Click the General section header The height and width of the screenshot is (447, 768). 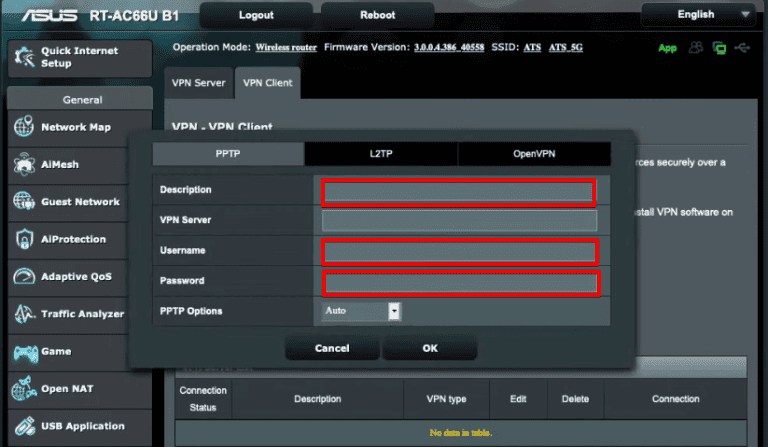80,99
